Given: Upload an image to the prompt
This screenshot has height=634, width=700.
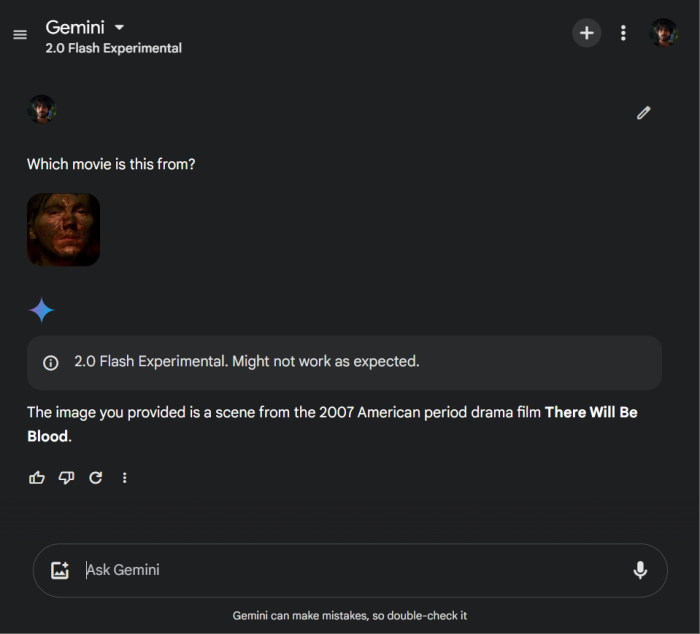Looking at the screenshot, I should (x=60, y=570).
